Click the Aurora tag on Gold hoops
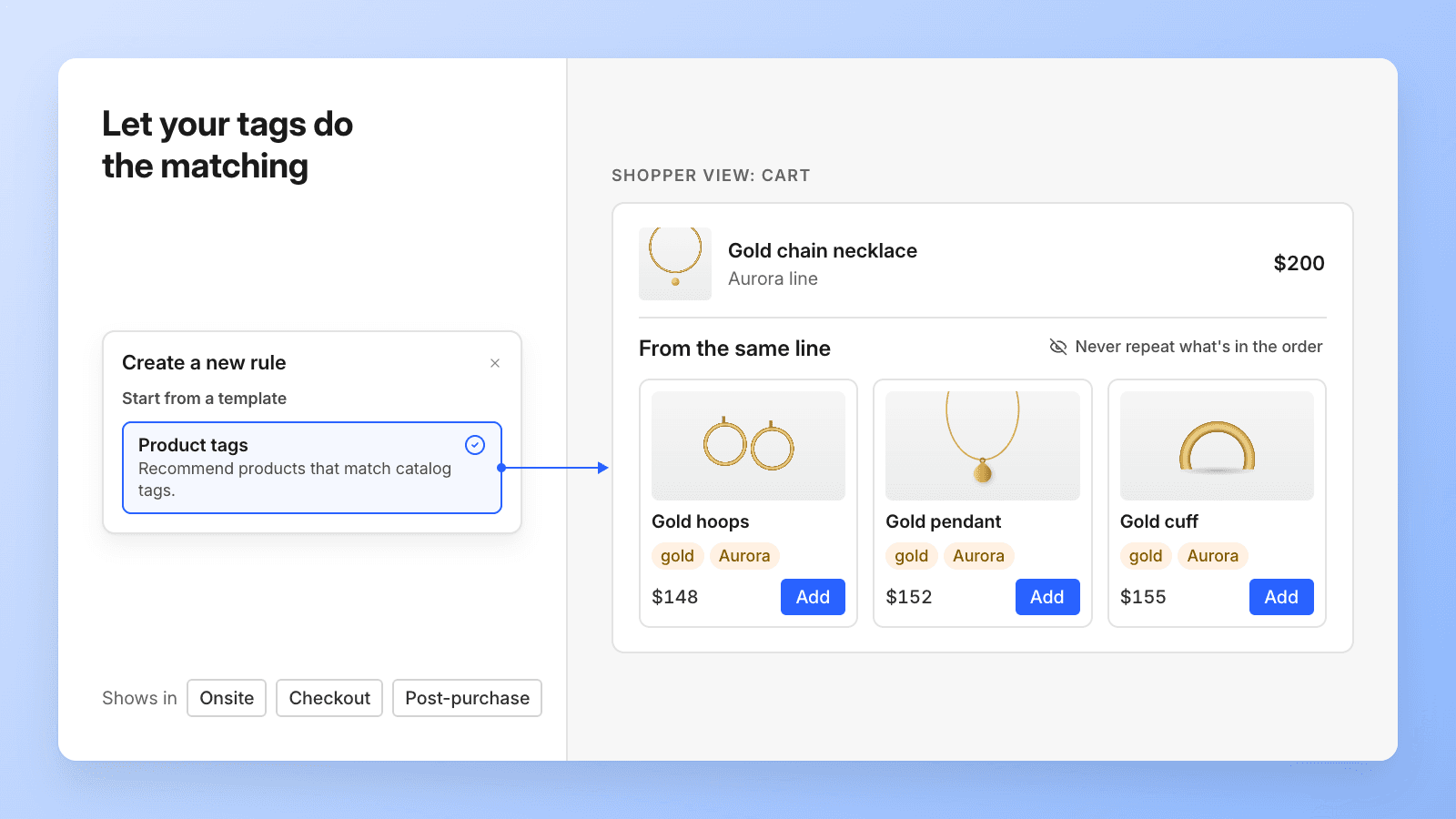Screen dimensions: 1456x819 (744, 556)
